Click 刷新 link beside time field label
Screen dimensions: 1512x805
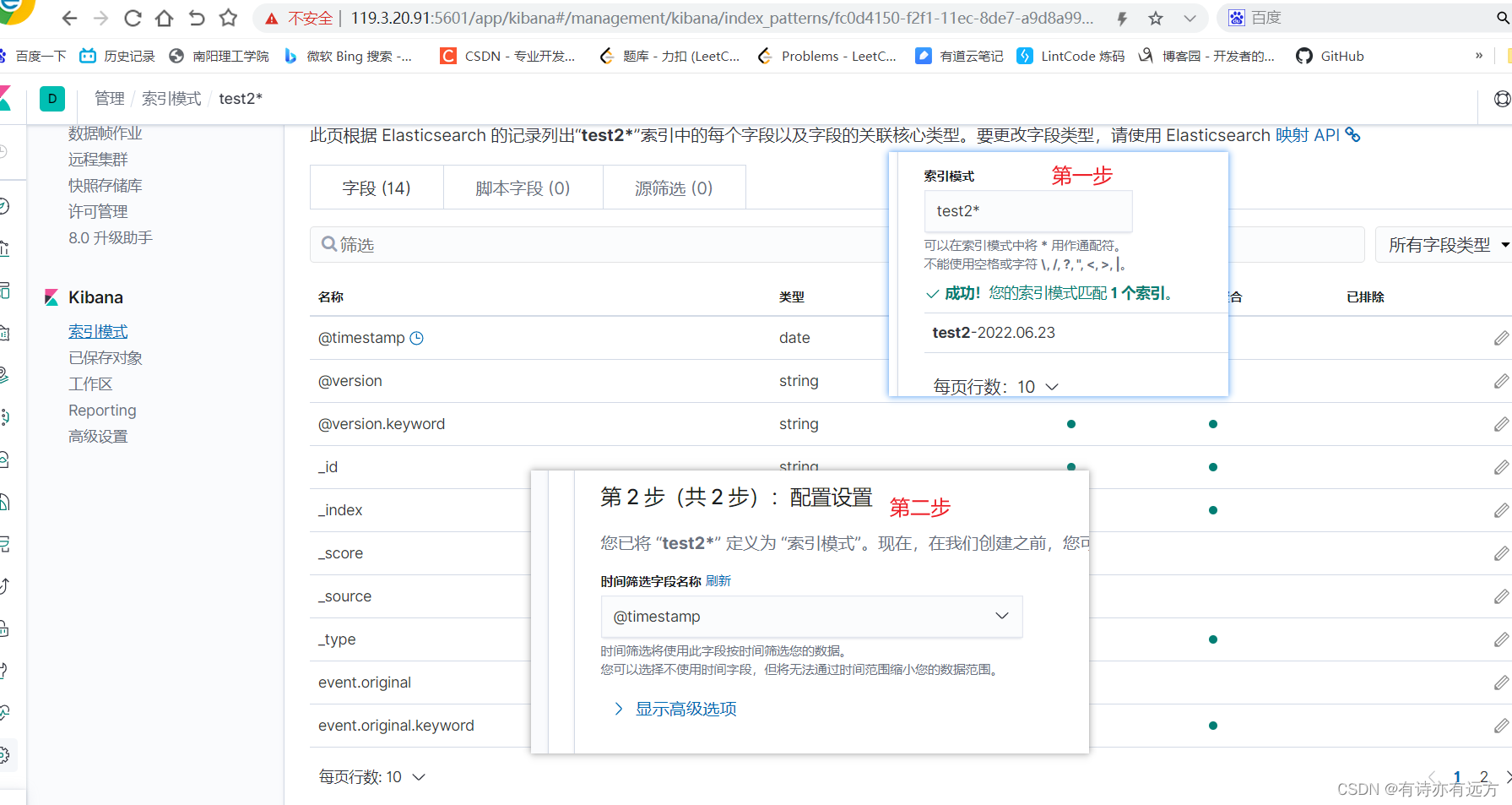coord(718,581)
